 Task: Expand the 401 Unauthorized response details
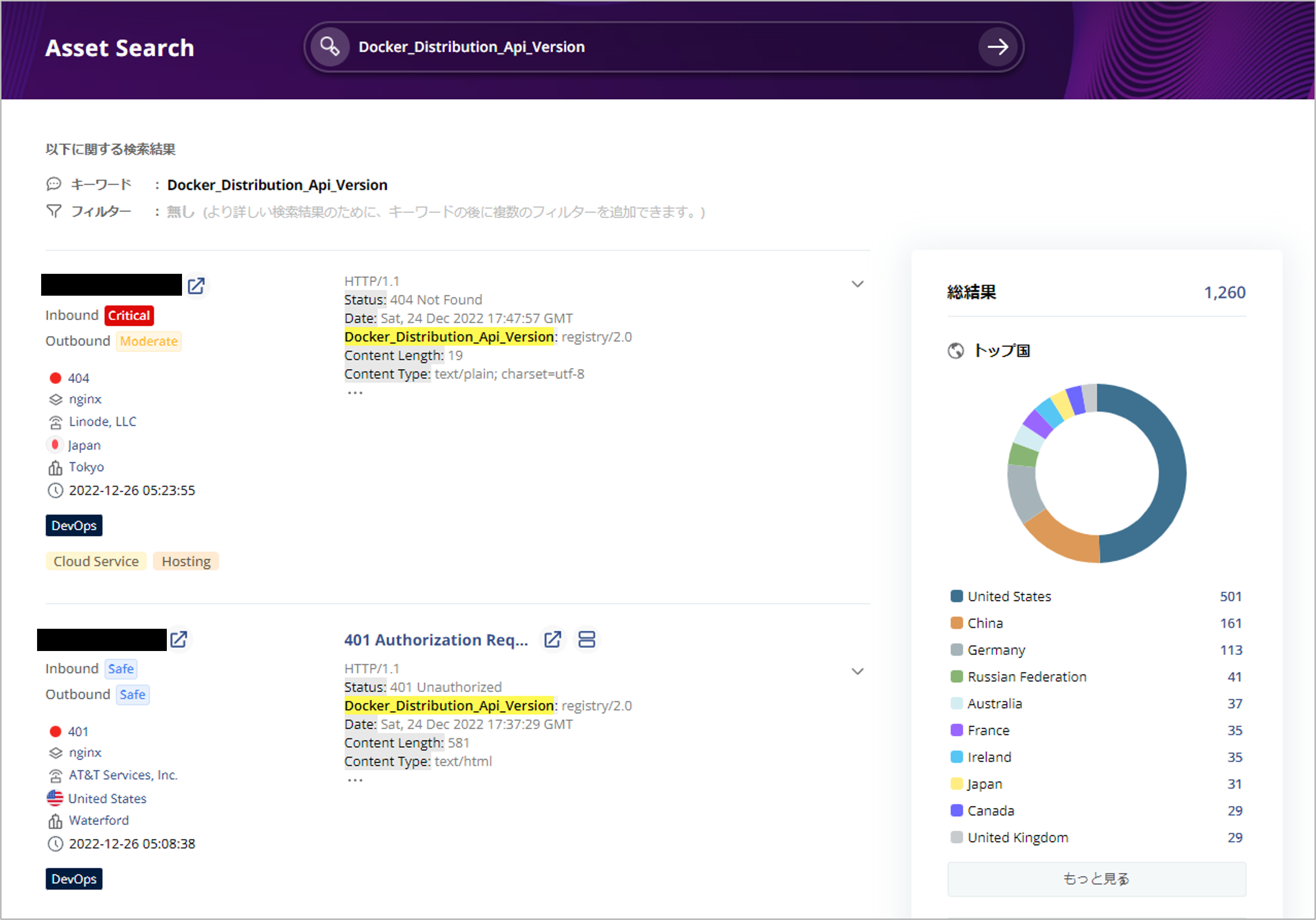tap(857, 671)
